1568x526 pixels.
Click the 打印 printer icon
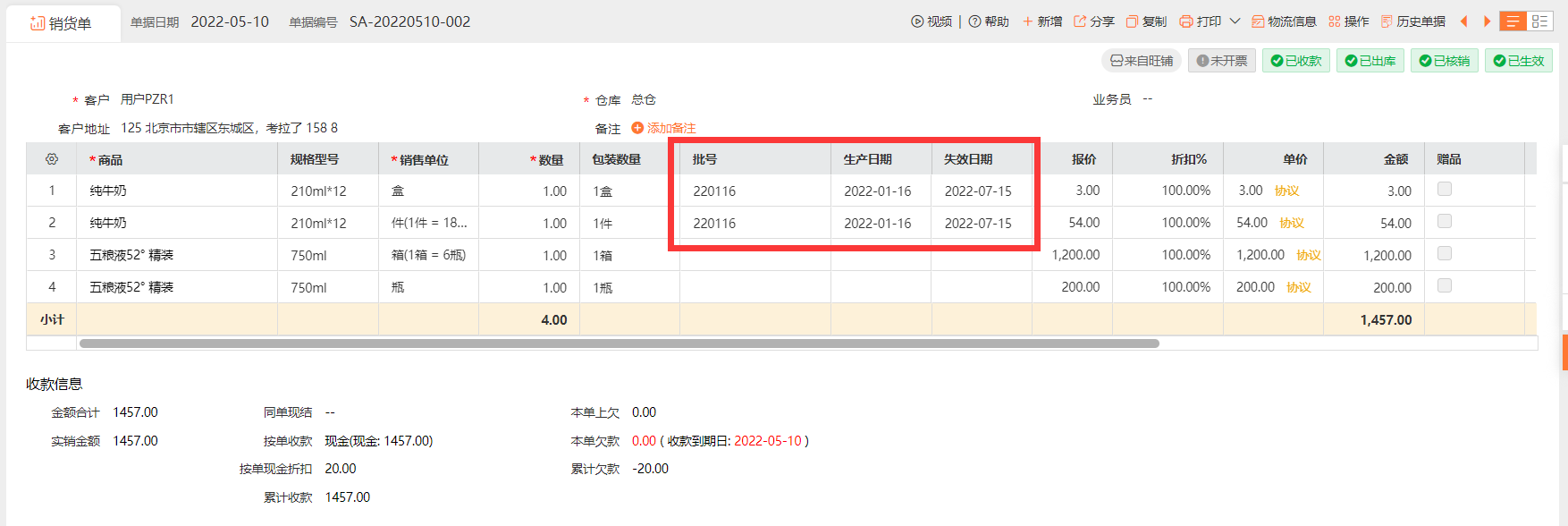click(x=1186, y=21)
